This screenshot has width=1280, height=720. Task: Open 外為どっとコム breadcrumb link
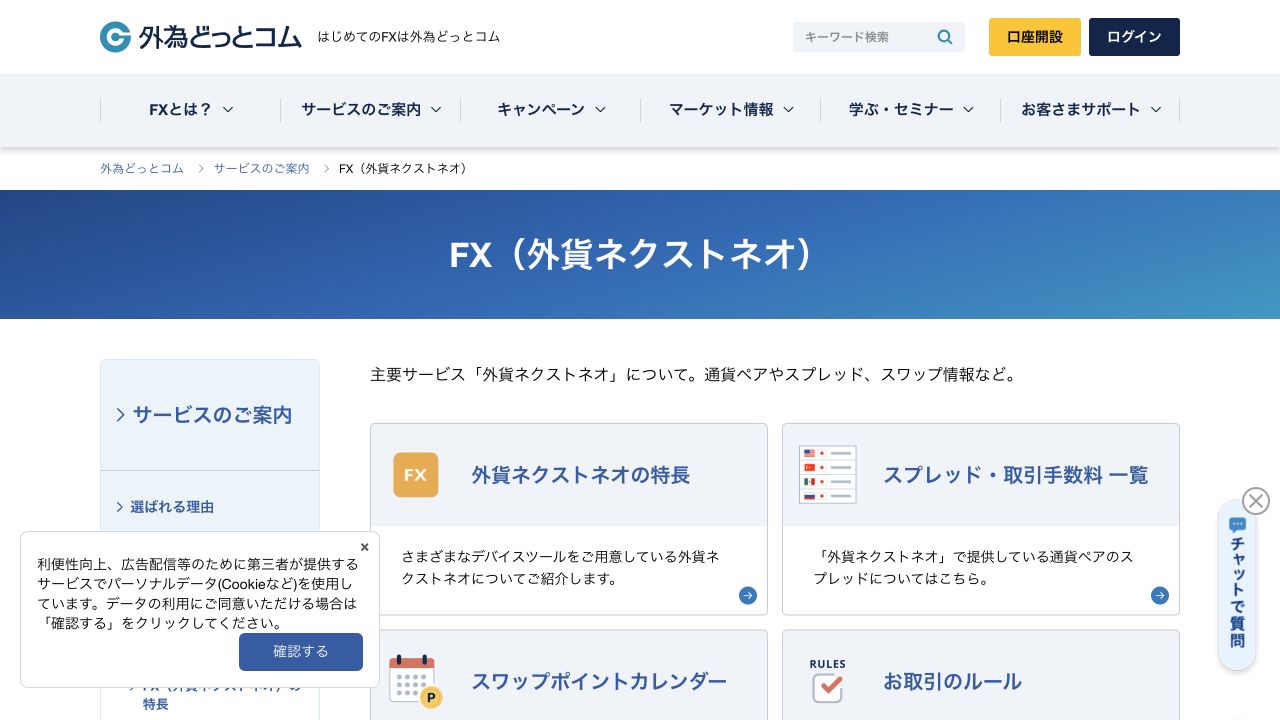tap(142, 169)
